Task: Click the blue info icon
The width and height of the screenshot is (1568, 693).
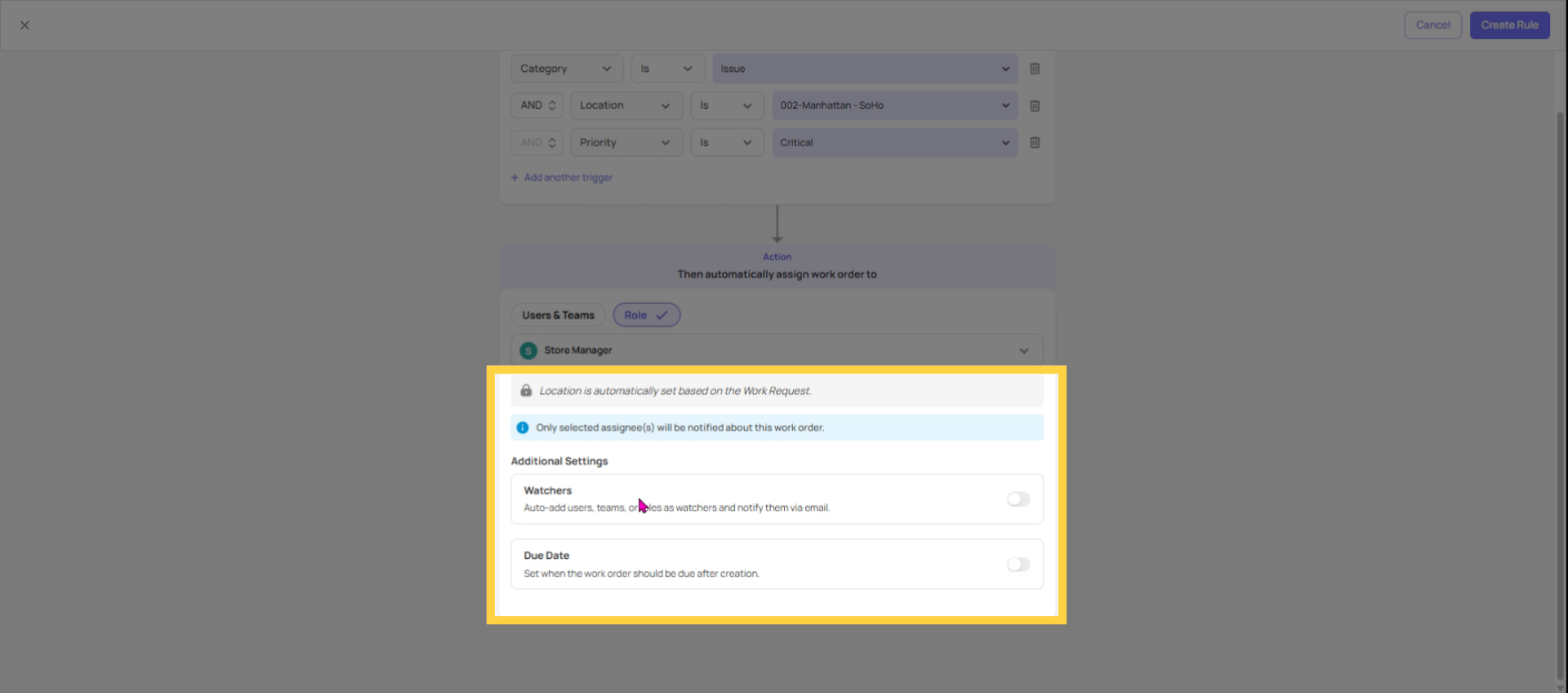Action: [x=523, y=427]
